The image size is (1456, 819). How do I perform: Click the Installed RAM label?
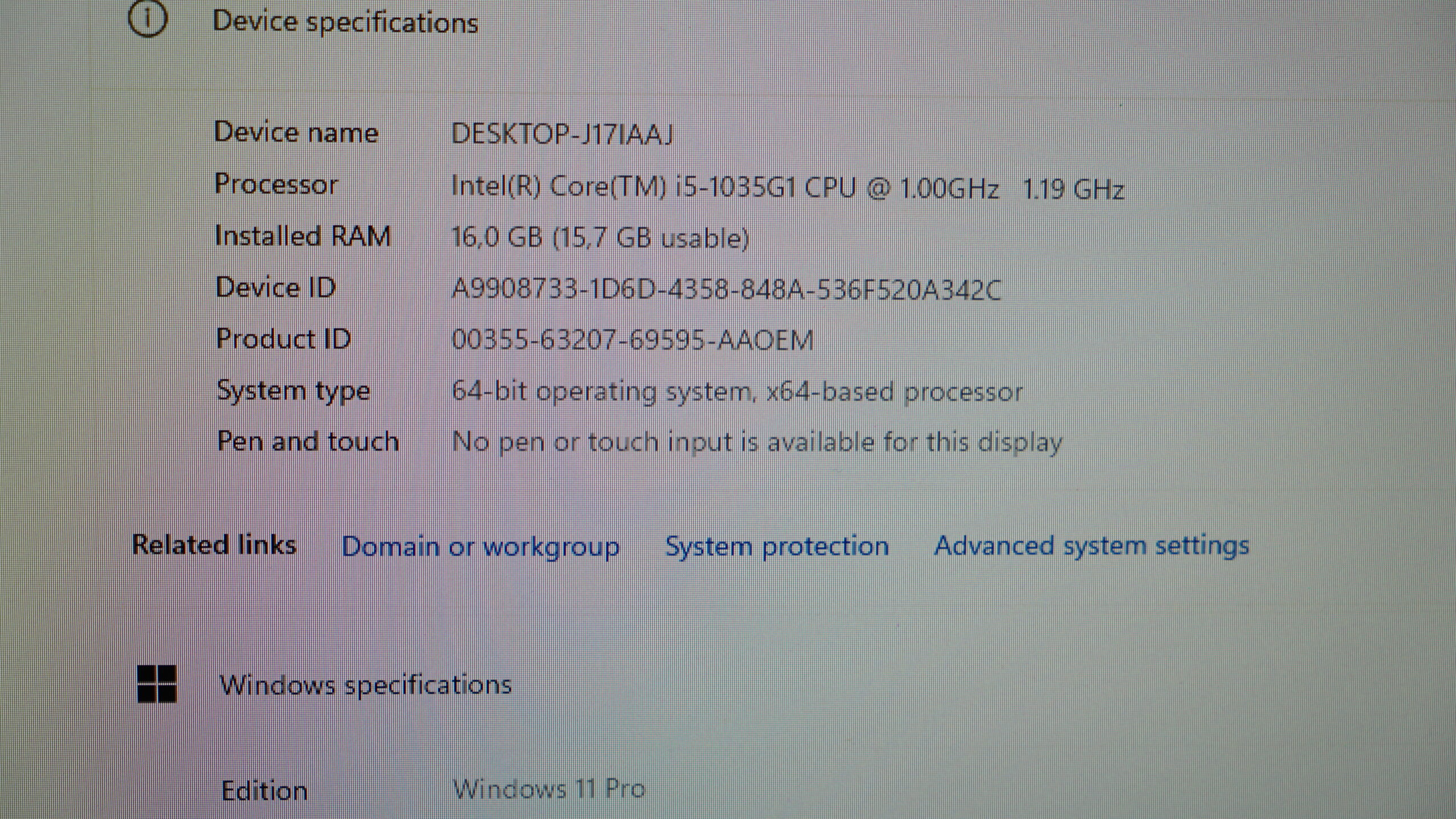point(303,236)
